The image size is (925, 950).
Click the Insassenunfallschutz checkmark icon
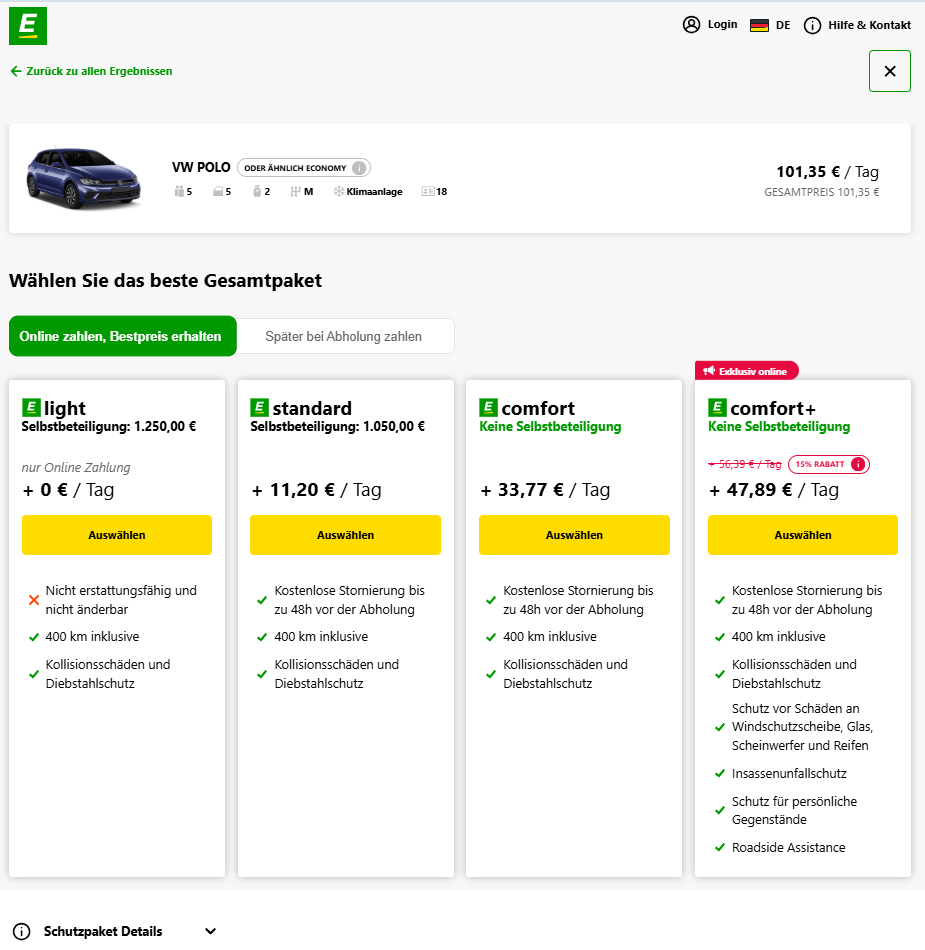[x=720, y=773]
